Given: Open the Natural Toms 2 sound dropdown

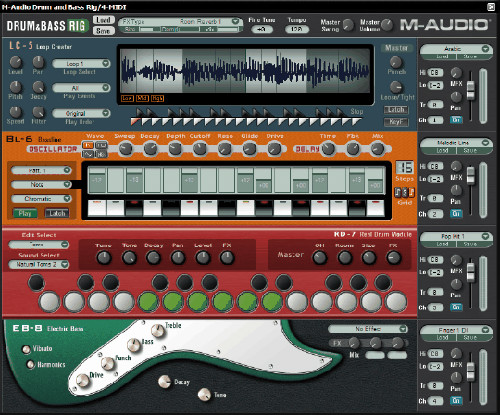Looking at the screenshot, I should (x=39, y=264).
